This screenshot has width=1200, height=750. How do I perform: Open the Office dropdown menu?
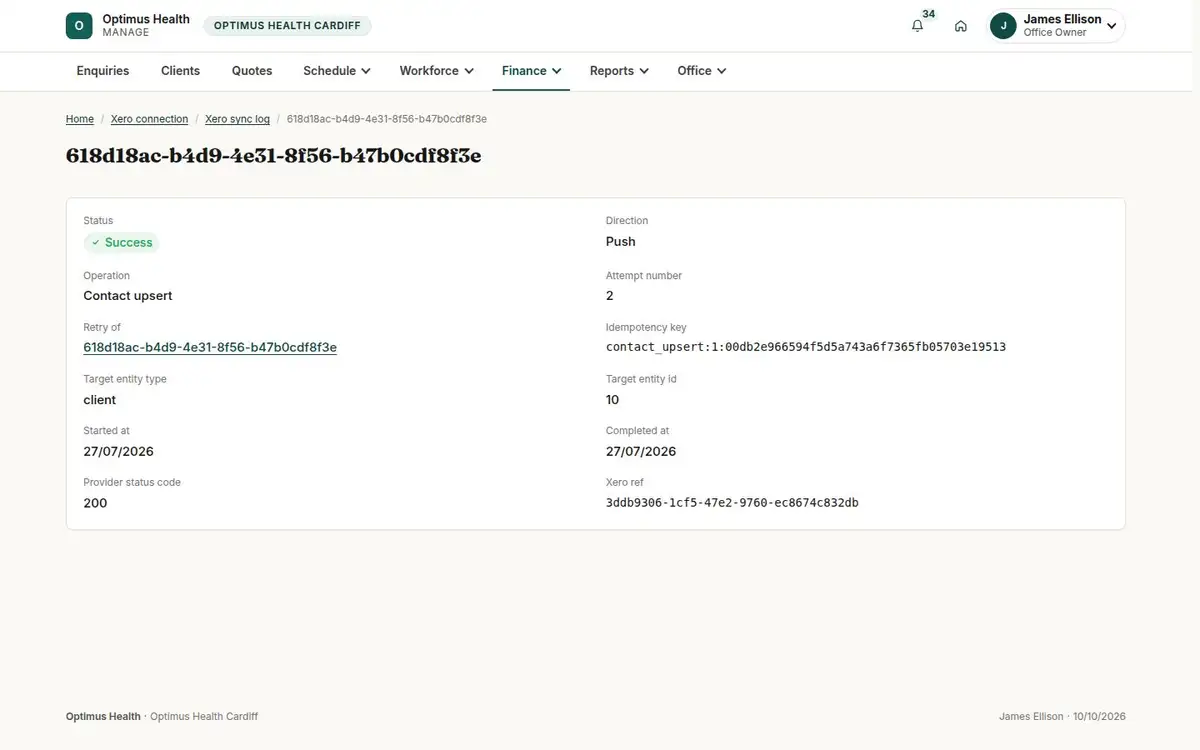coord(701,71)
